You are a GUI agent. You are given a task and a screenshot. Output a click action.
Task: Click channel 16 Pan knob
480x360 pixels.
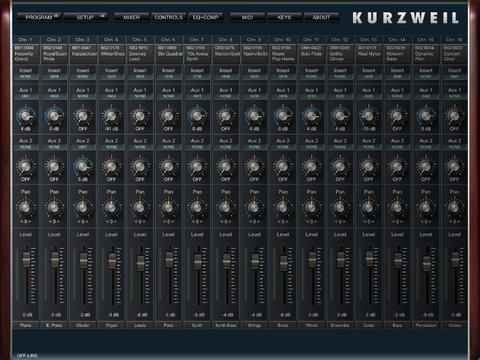coord(454,207)
